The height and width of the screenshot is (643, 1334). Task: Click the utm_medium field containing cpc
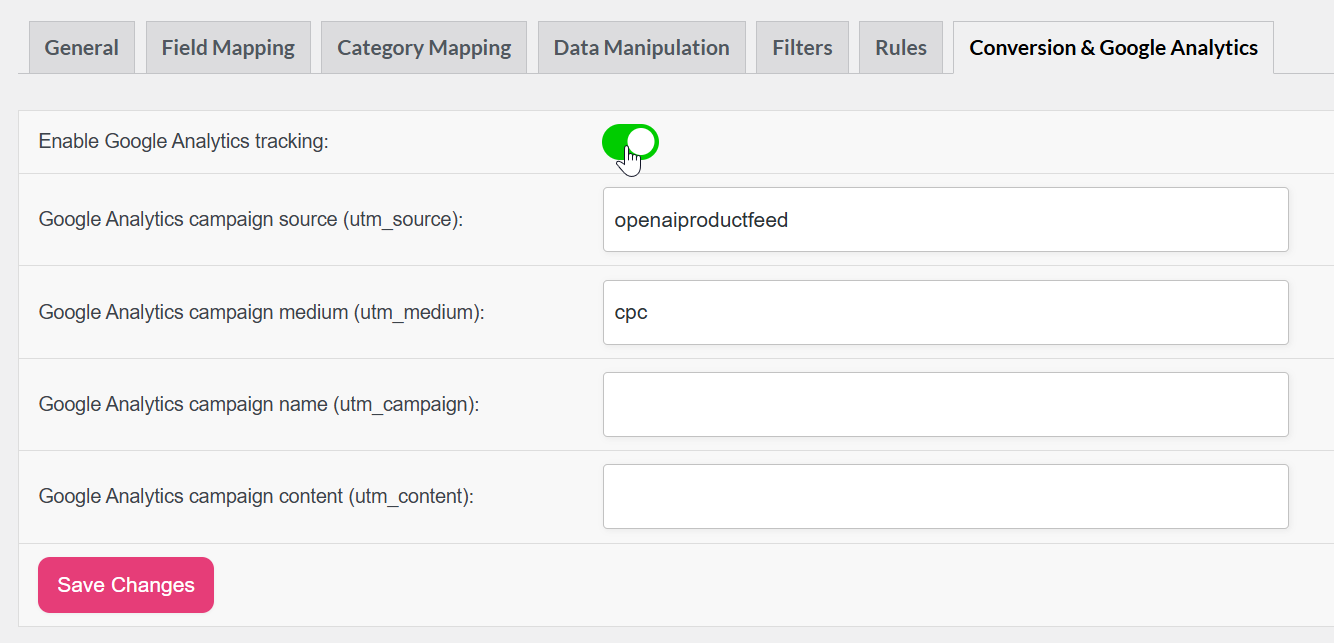(x=945, y=312)
